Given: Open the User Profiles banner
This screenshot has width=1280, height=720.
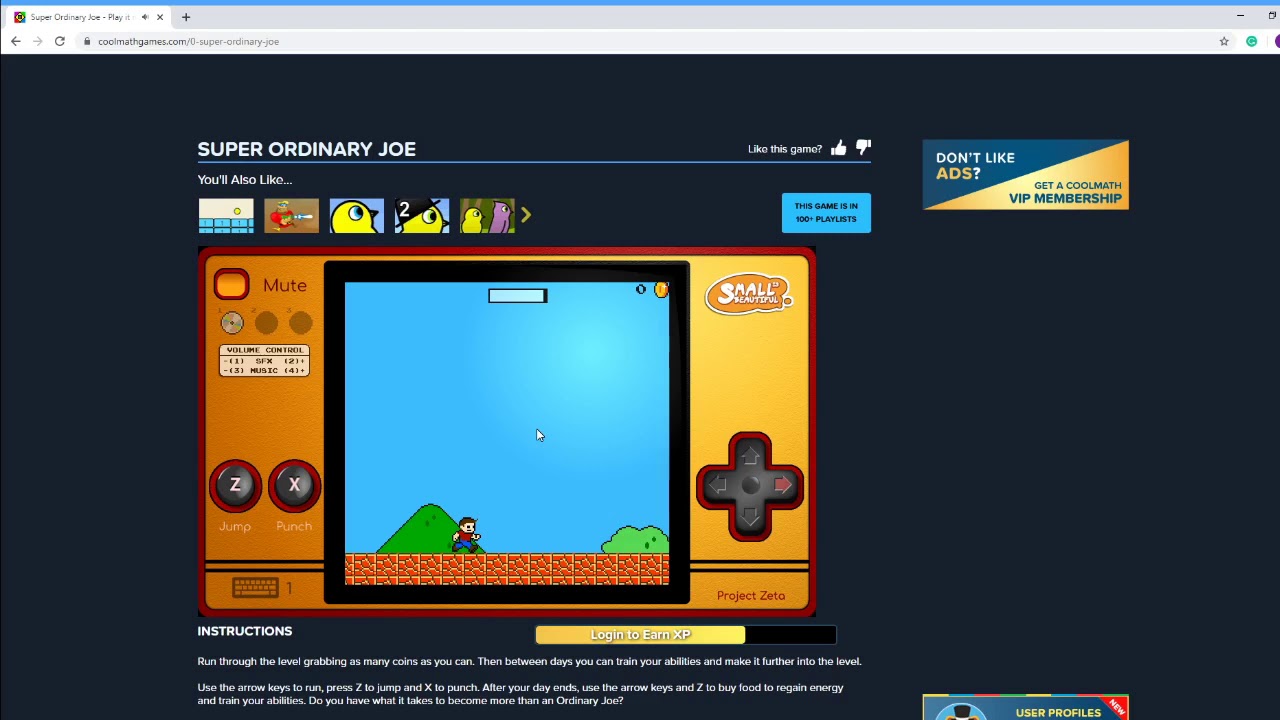Looking at the screenshot, I should click(1025, 707).
